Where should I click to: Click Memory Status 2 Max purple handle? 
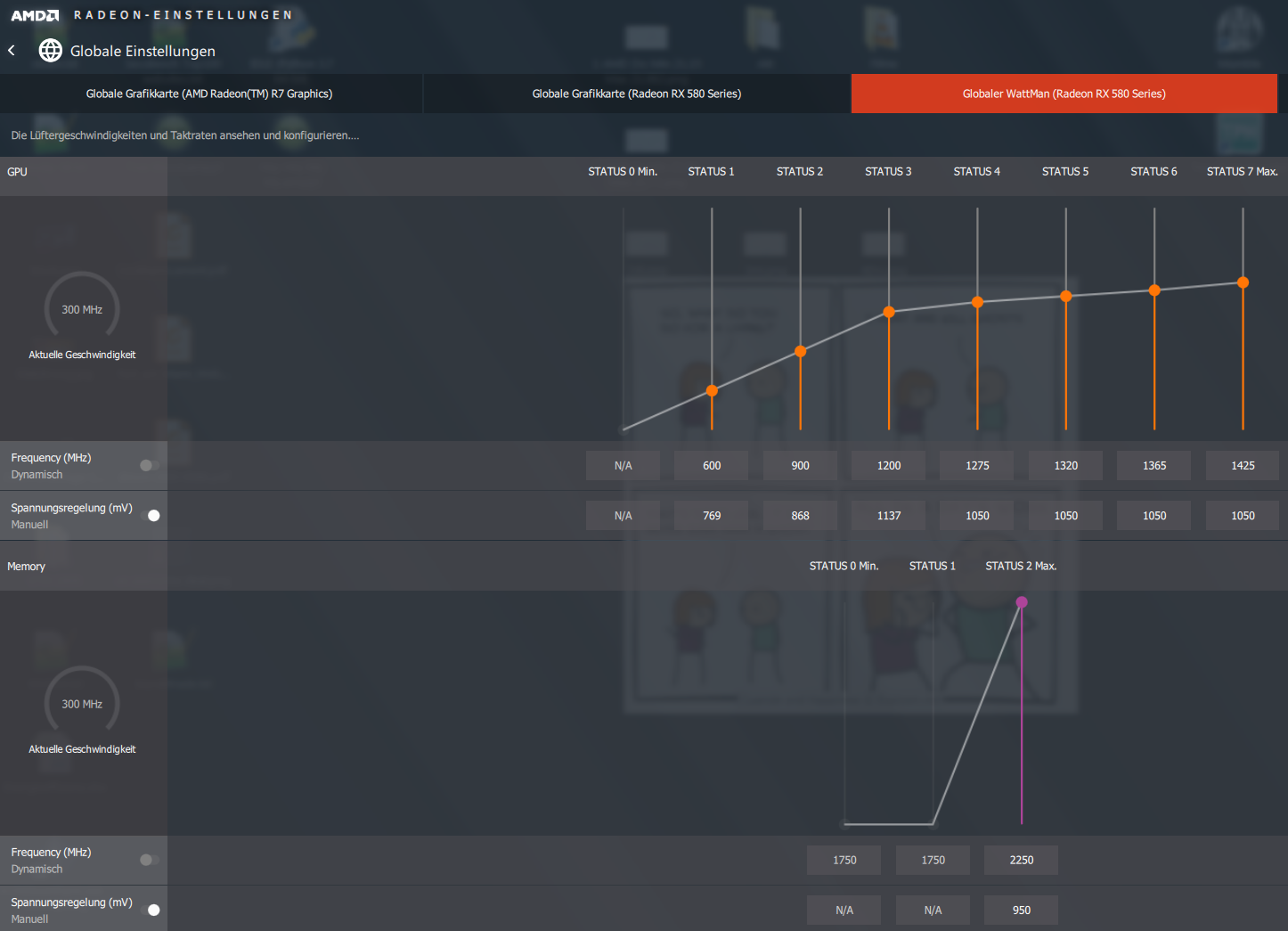(x=1022, y=602)
